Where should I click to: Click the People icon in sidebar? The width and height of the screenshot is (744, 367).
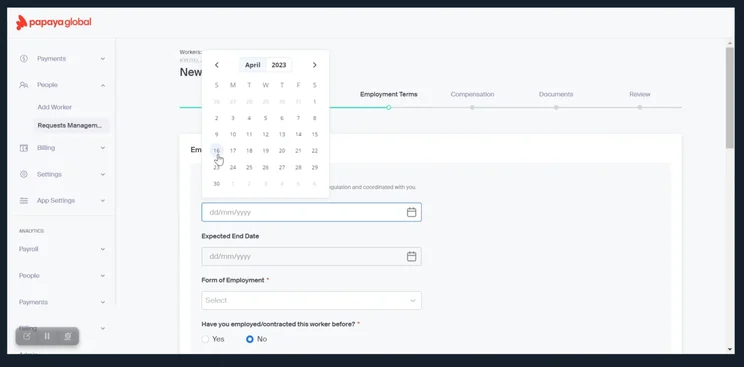click(x=24, y=85)
